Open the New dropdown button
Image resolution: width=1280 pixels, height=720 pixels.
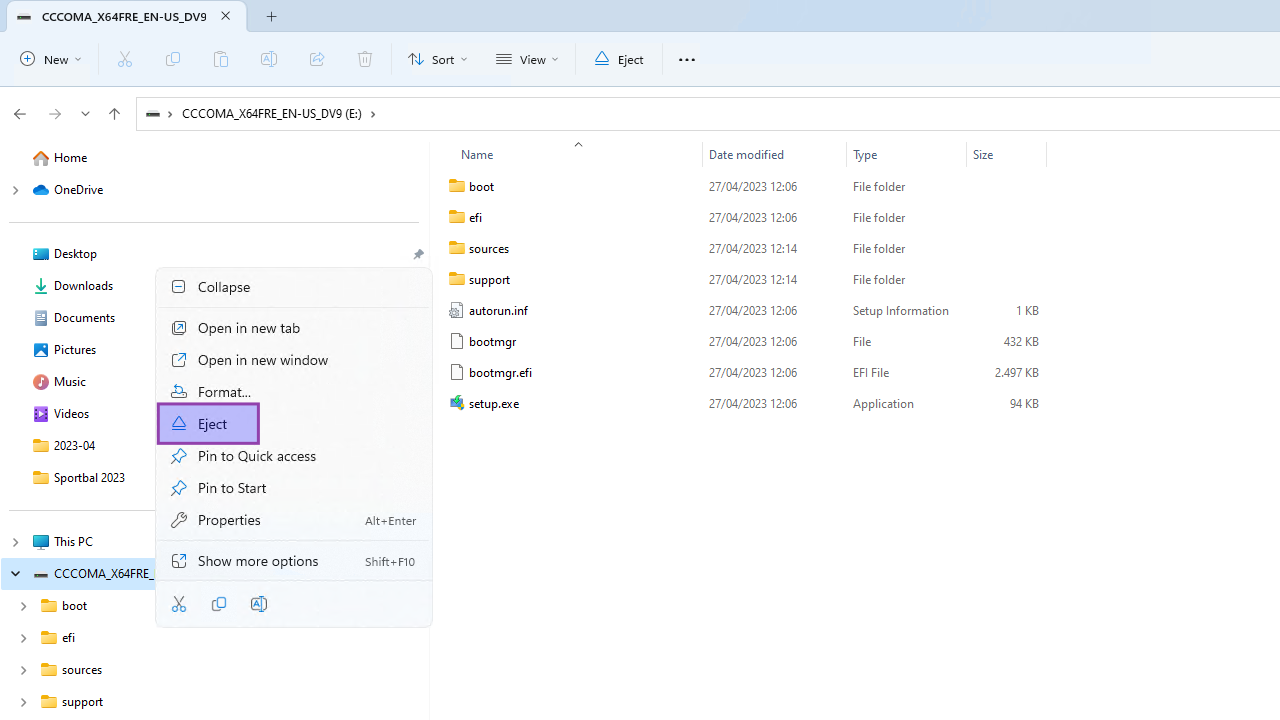tap(50, 59)
